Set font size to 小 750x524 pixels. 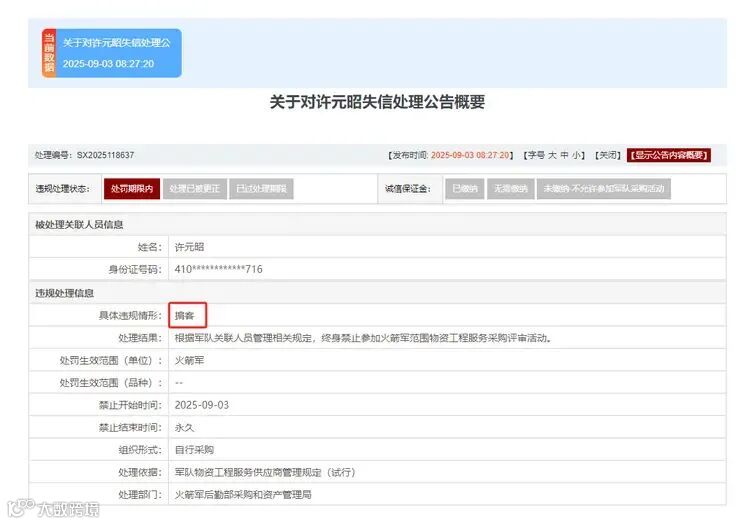pos(576,155)
